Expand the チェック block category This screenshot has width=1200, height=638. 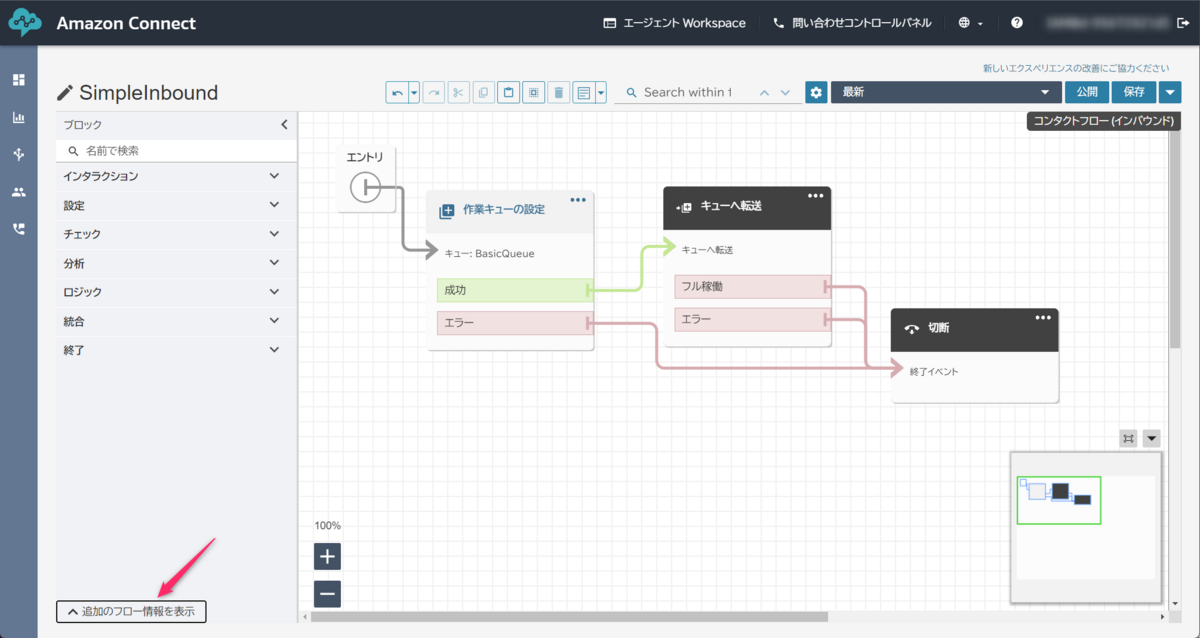point(176,234)
